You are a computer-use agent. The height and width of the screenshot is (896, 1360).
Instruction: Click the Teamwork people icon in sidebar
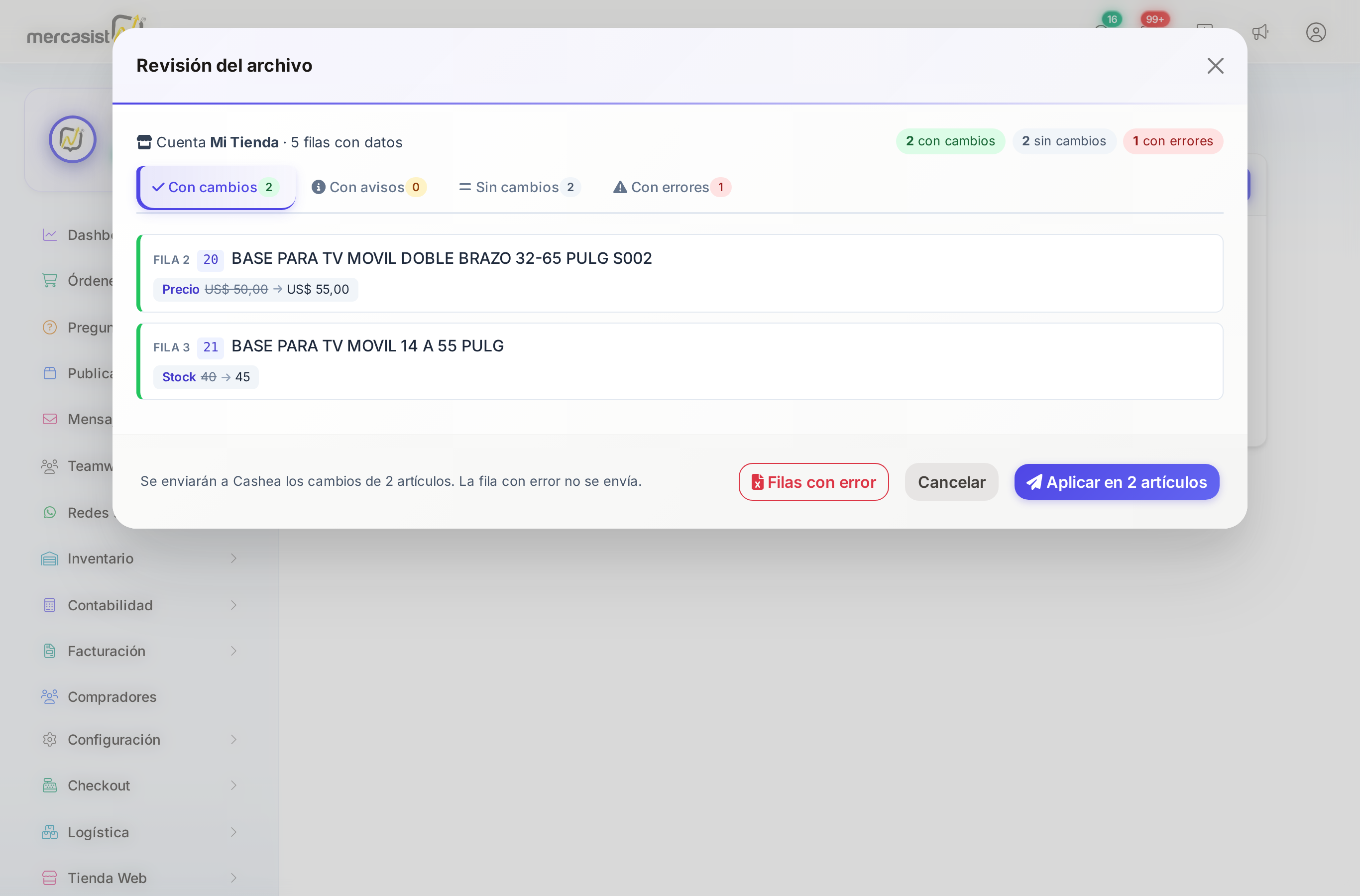50,466
